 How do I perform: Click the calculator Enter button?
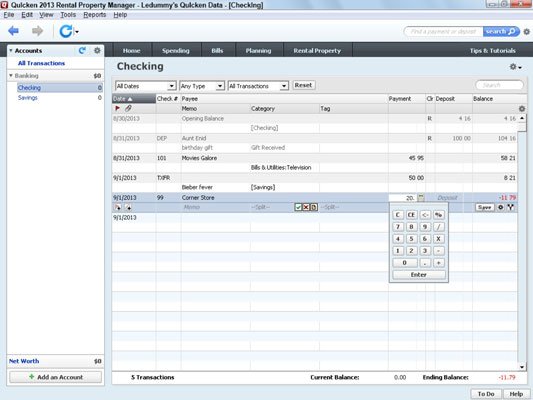418,275
